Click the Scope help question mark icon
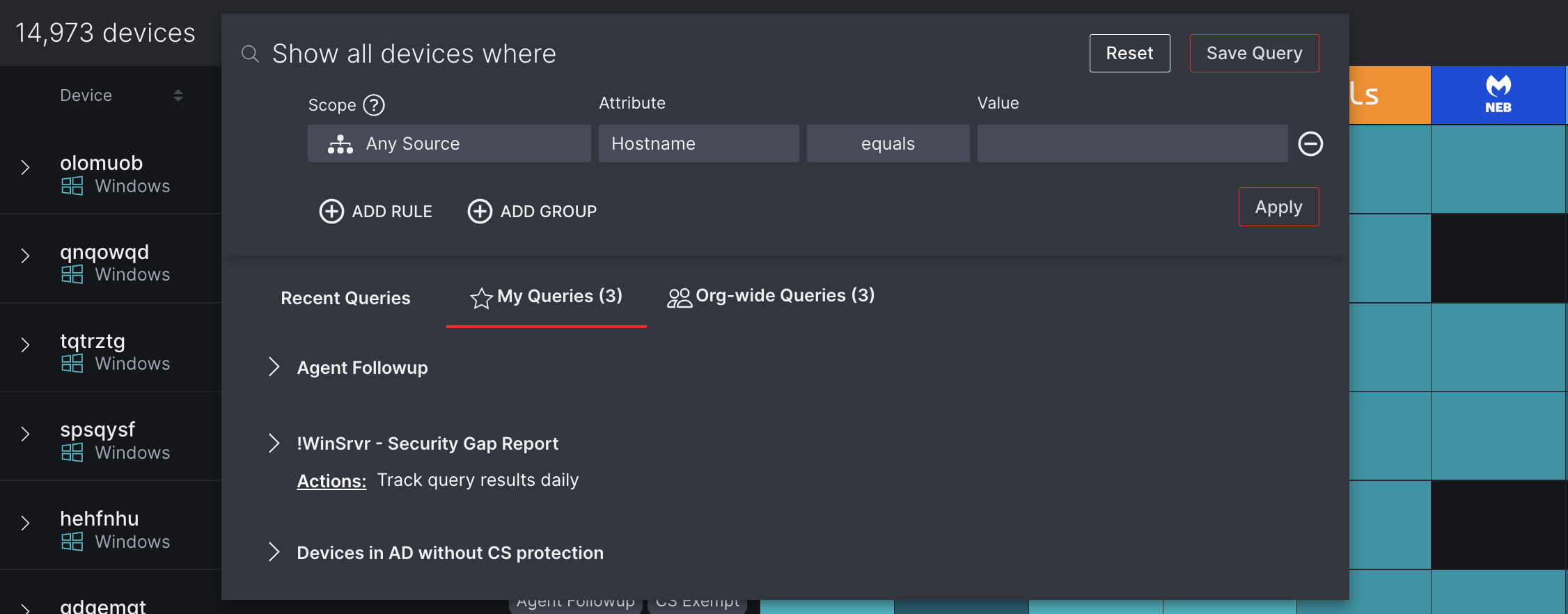 pos(374,105)
